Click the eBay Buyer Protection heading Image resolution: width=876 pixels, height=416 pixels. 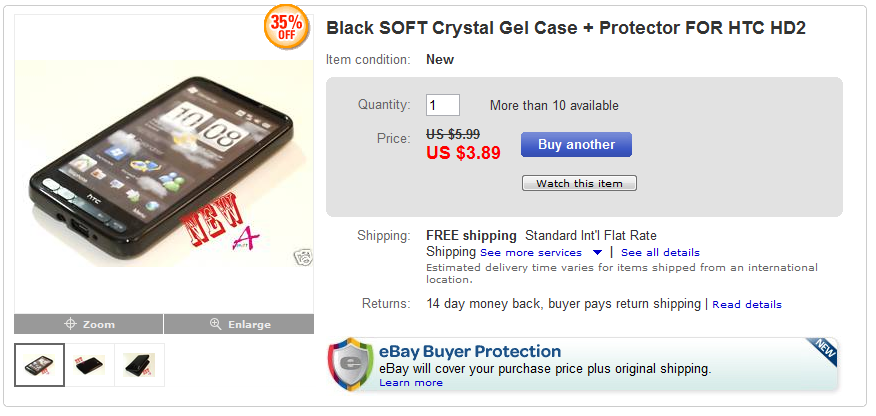coord(470,351)
